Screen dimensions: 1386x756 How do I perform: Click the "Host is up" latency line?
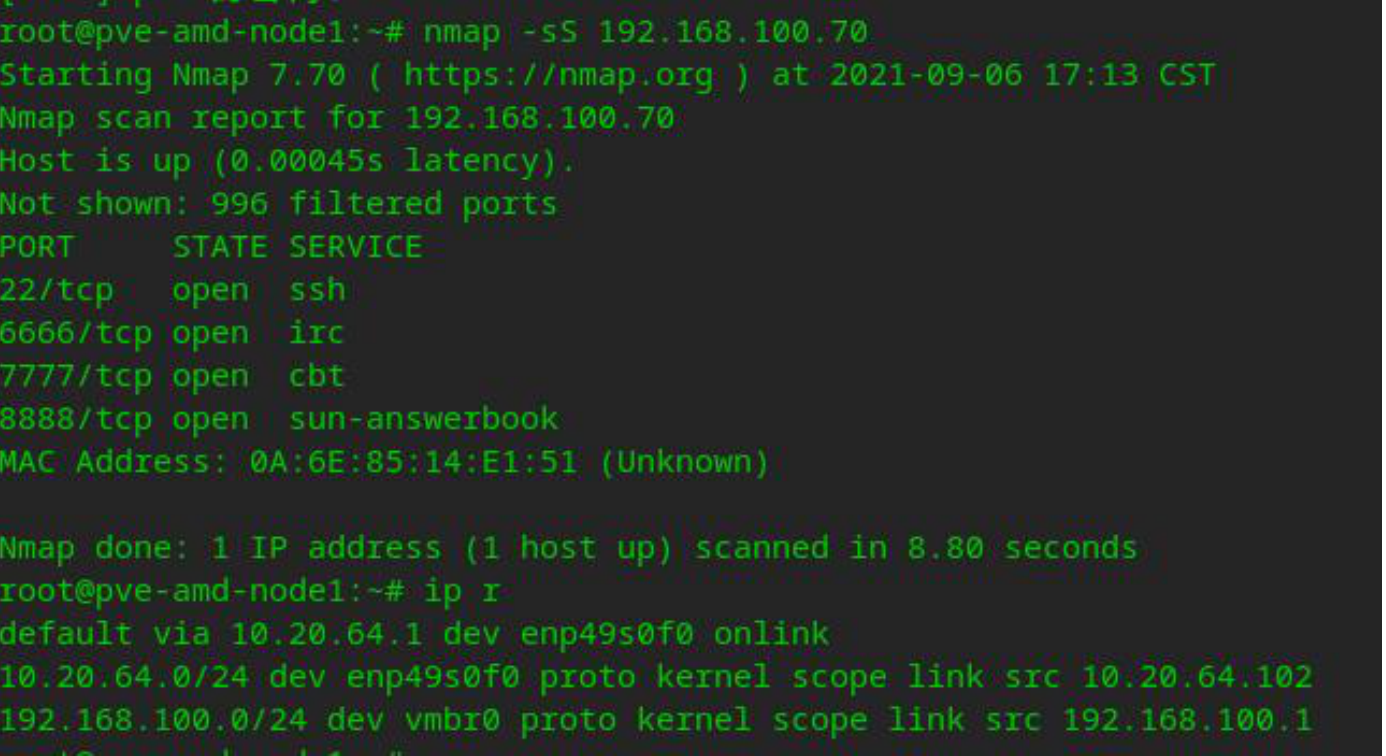coord(287,161)
